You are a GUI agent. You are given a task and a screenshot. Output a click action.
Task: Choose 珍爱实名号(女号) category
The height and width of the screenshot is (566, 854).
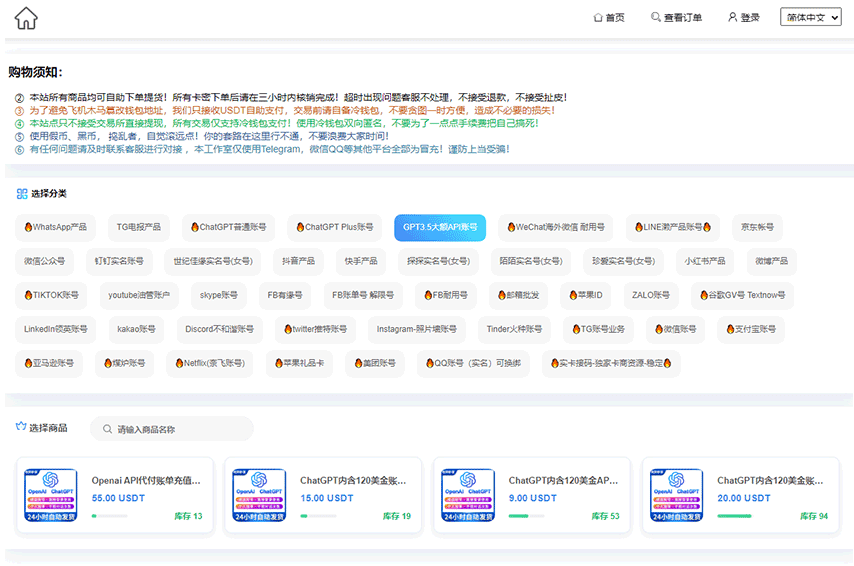[624, 261]
